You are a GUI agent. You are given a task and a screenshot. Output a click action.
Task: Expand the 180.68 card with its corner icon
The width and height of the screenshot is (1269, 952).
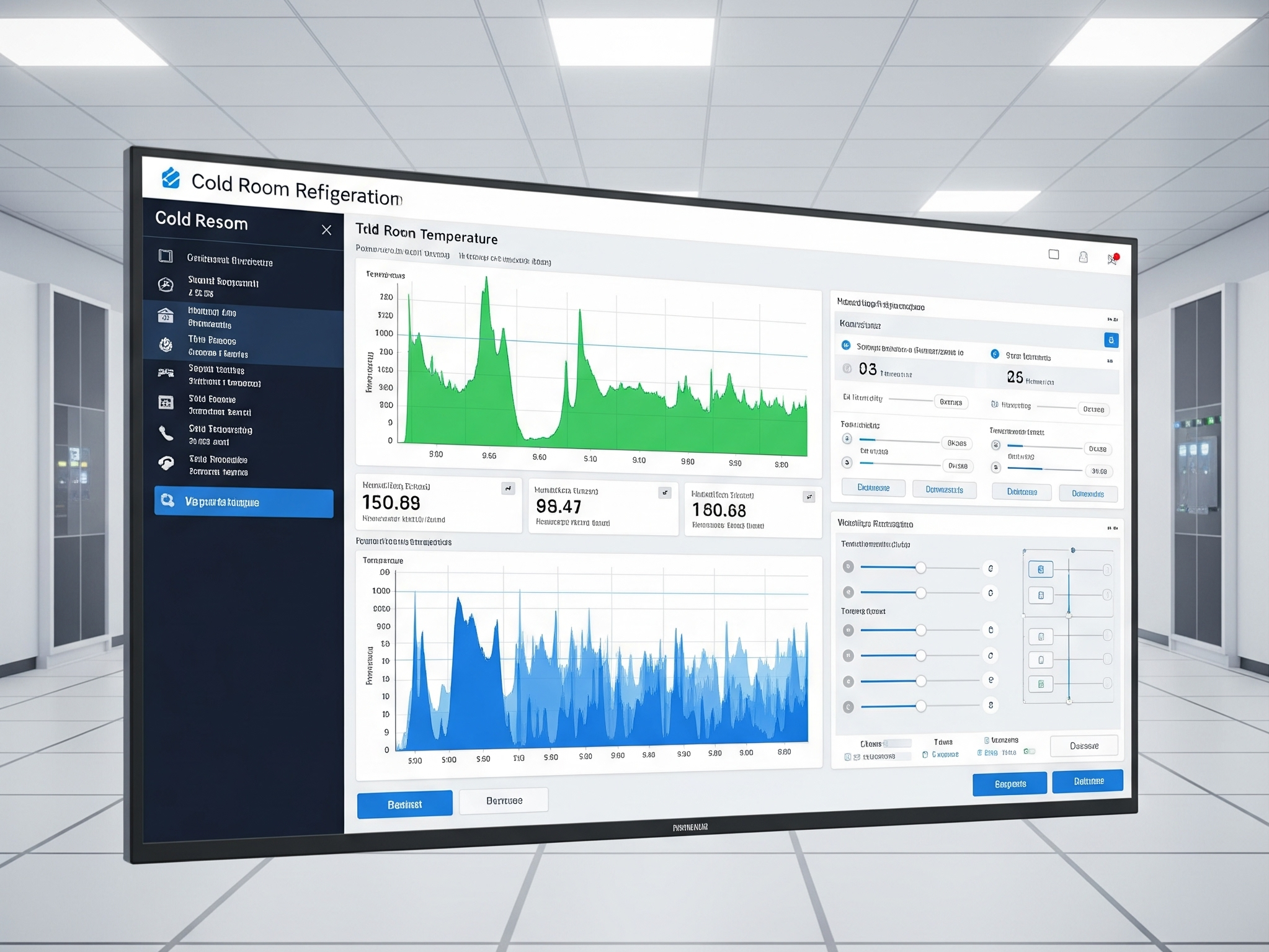point(809,497)
